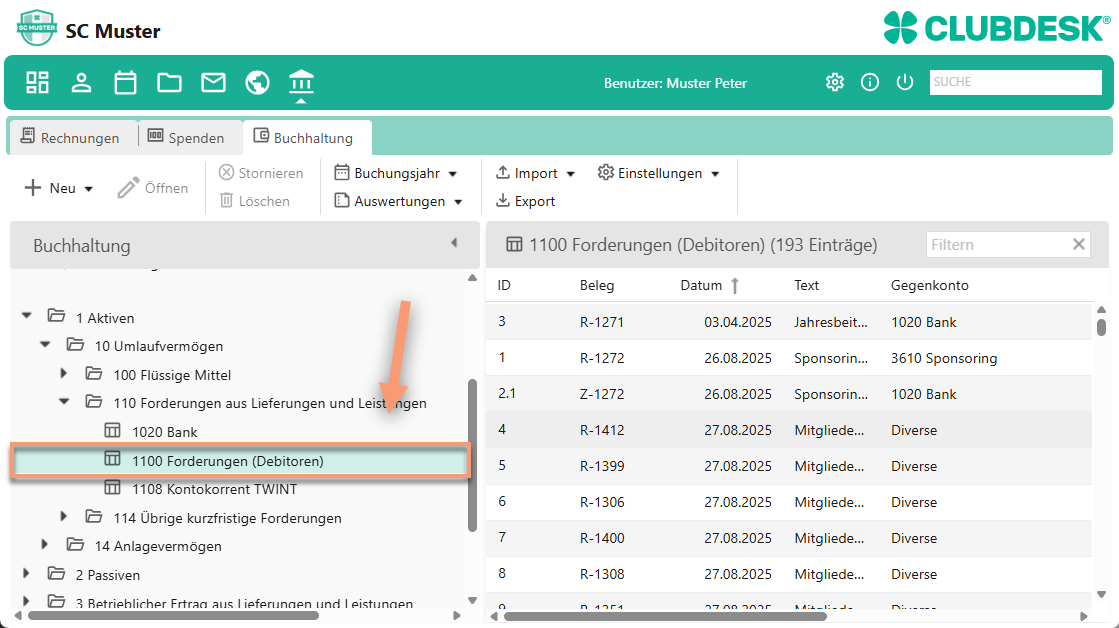Open the mail envelope icon

coord(213,83)
